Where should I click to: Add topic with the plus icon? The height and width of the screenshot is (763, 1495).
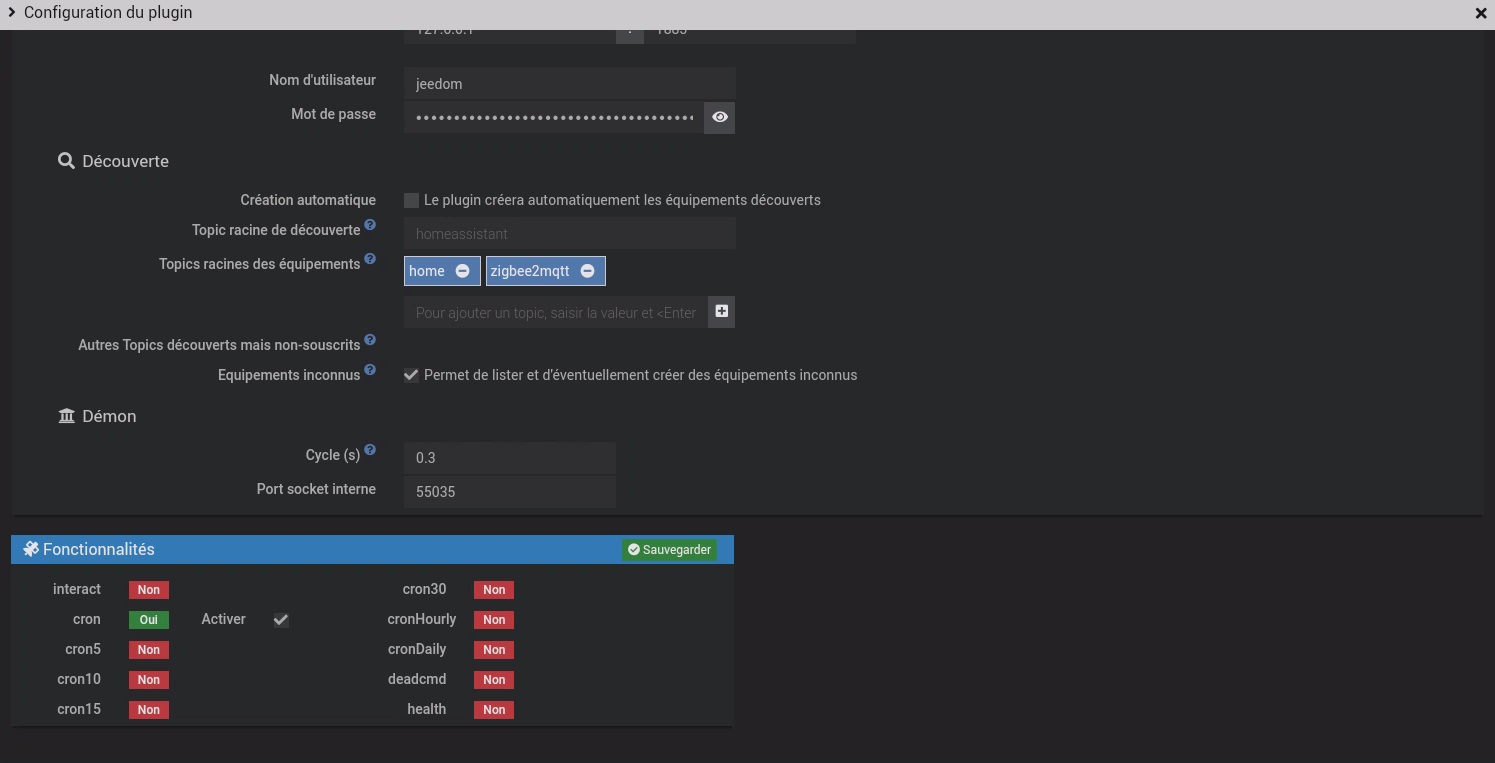coord(721,311)
